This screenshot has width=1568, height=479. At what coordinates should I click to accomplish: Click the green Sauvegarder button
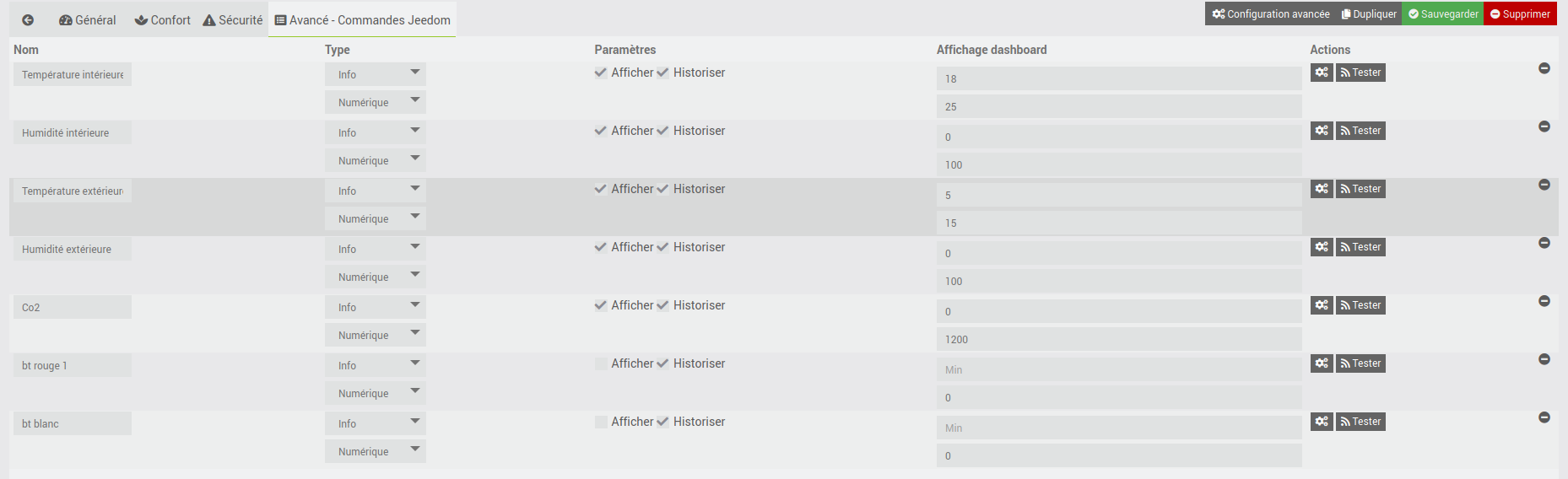pos(1443,13)
